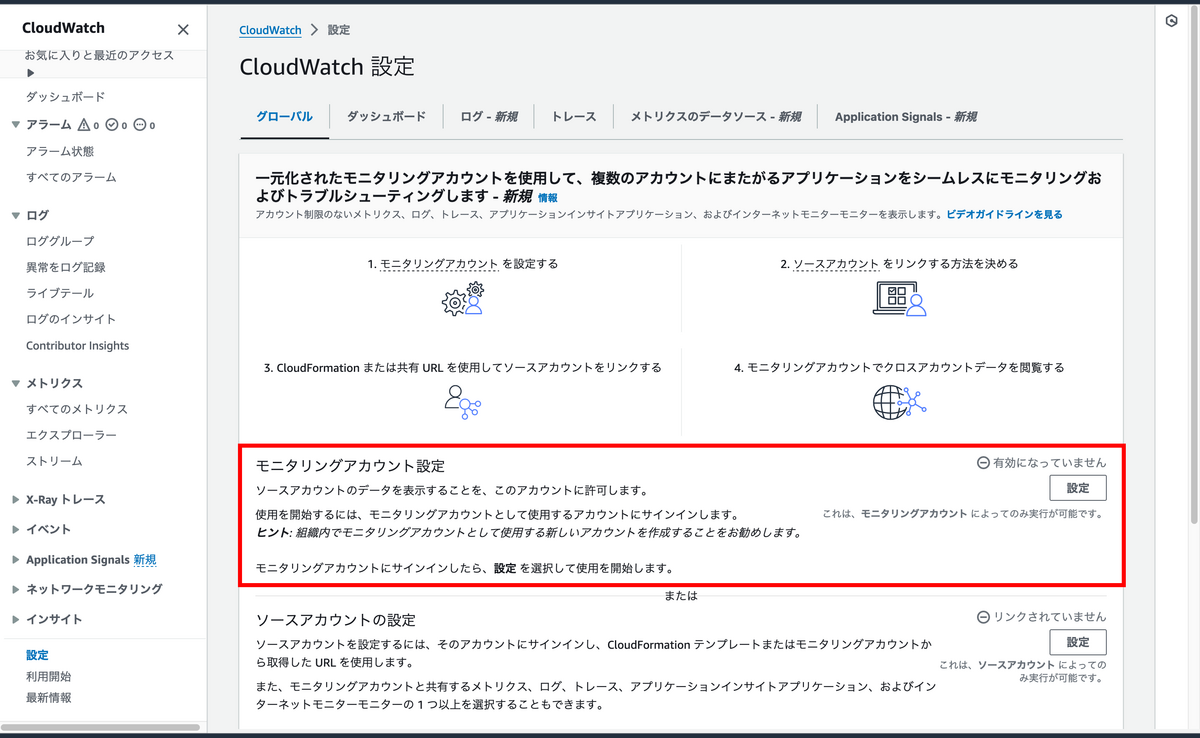Click the source account link laptop icon
The image size is (1200, 738).
899,299
